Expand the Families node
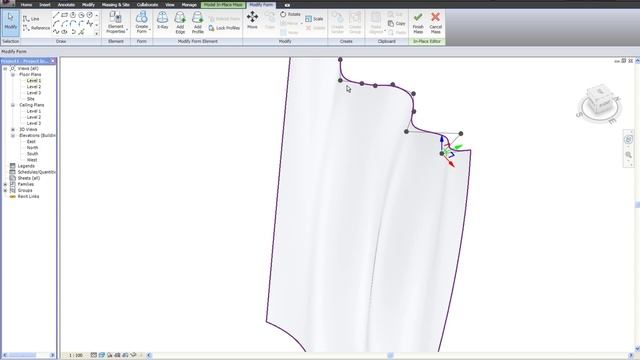640x360 pixels. click(5, 184)
